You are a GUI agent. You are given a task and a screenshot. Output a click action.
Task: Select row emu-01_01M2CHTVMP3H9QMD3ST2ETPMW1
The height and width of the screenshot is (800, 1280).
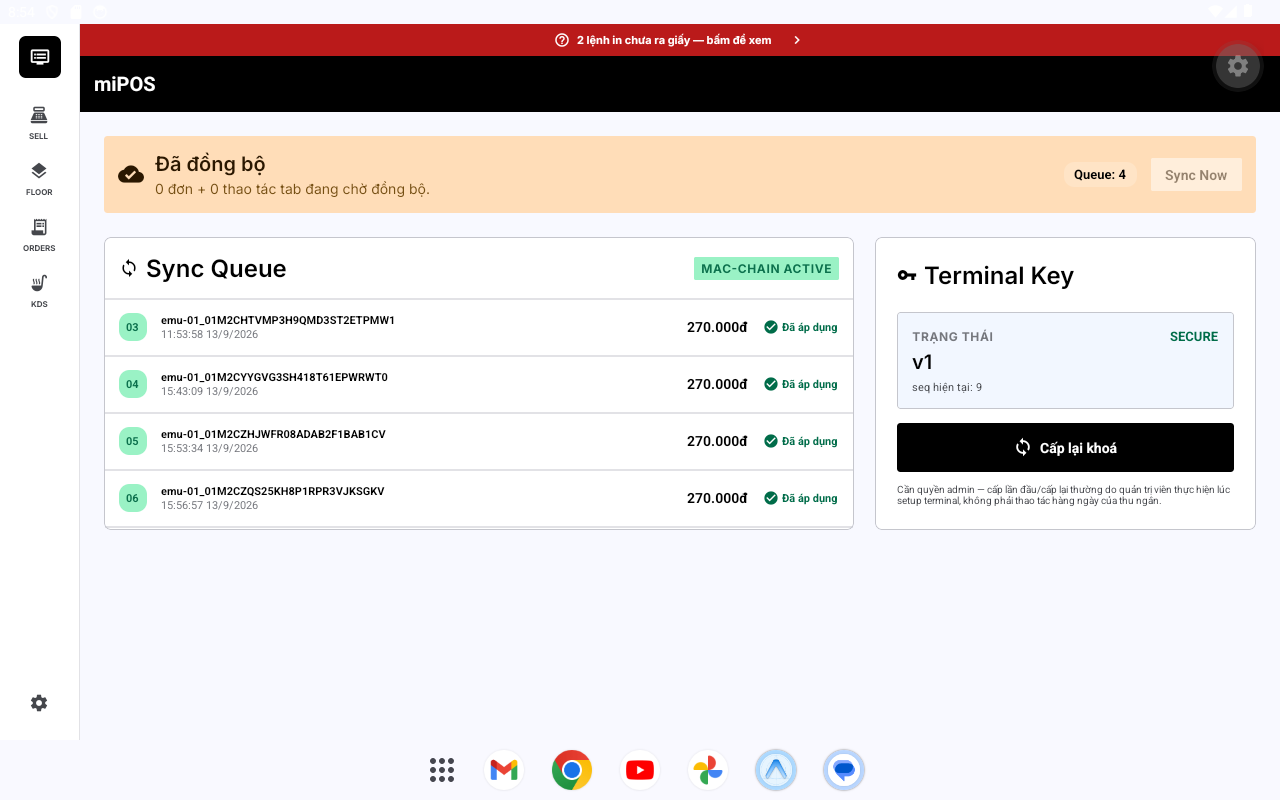pyautogui.click(x=479, y=327)
